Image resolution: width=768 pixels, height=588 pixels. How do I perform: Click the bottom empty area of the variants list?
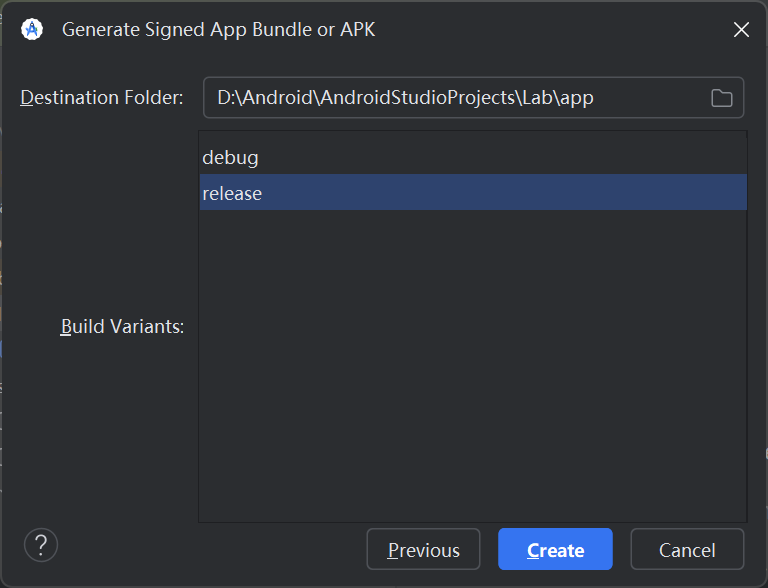click(x=472, y=490)
